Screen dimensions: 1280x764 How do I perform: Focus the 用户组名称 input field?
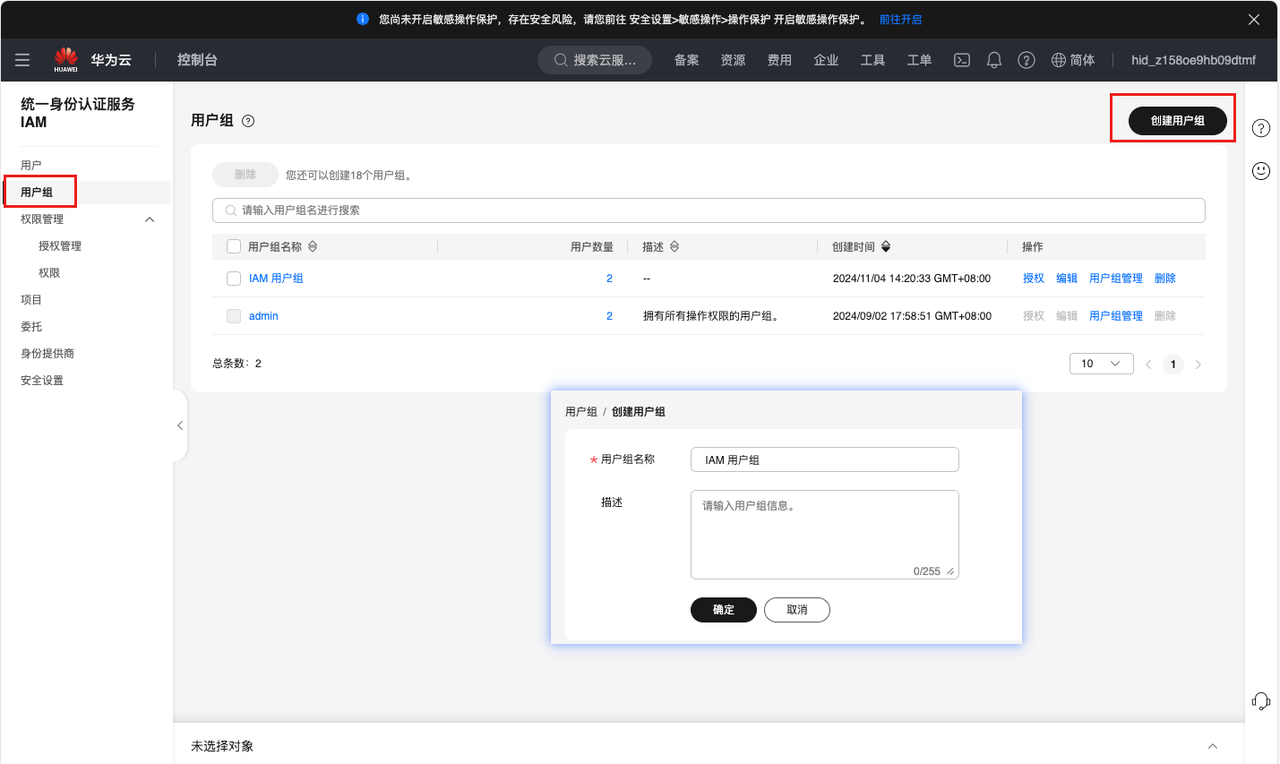[x=825, y=459]
